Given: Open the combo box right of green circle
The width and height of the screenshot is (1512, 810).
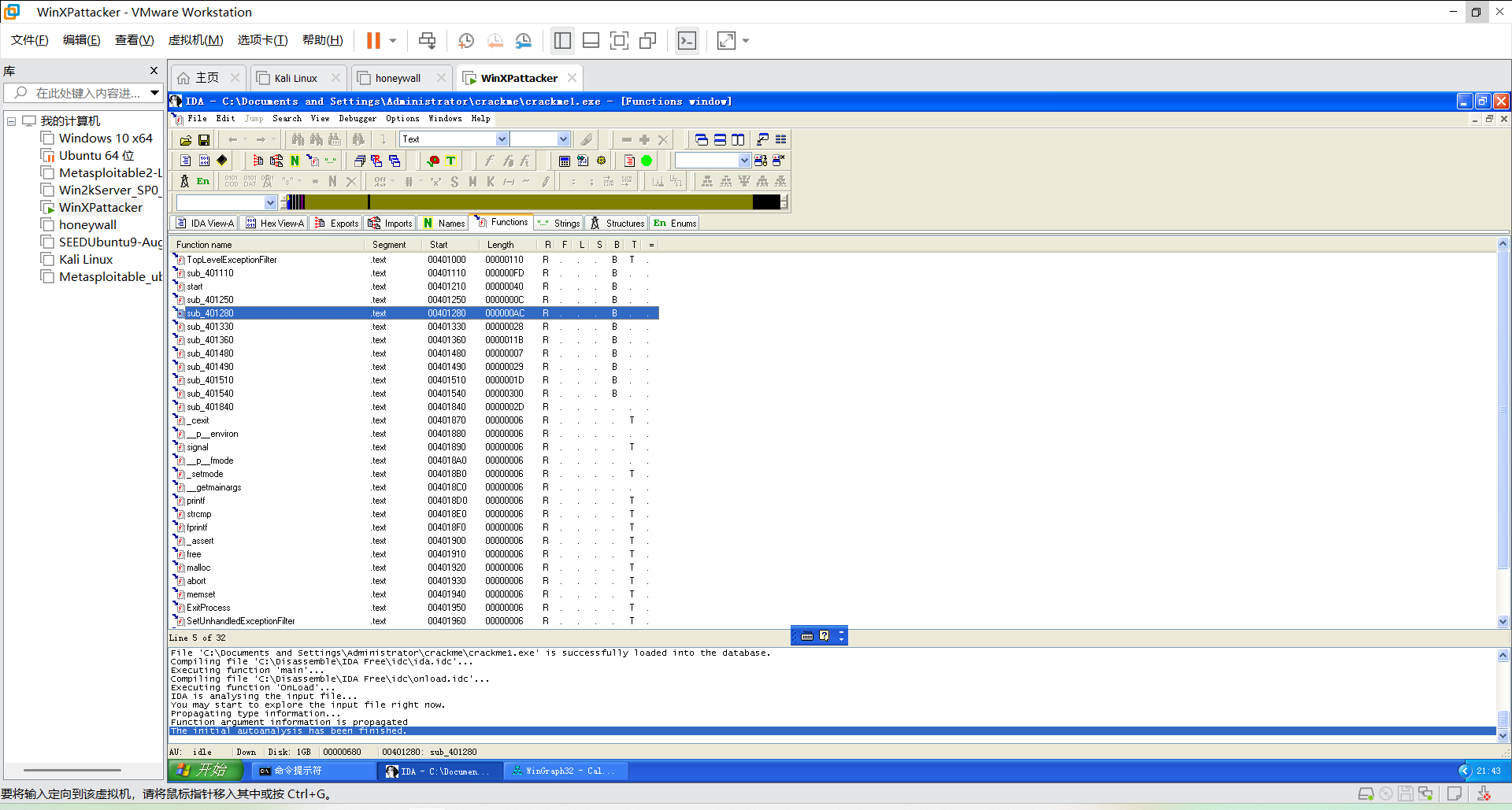Looking at the screenshot, I should pyautogui.click(x=713, y=161).
